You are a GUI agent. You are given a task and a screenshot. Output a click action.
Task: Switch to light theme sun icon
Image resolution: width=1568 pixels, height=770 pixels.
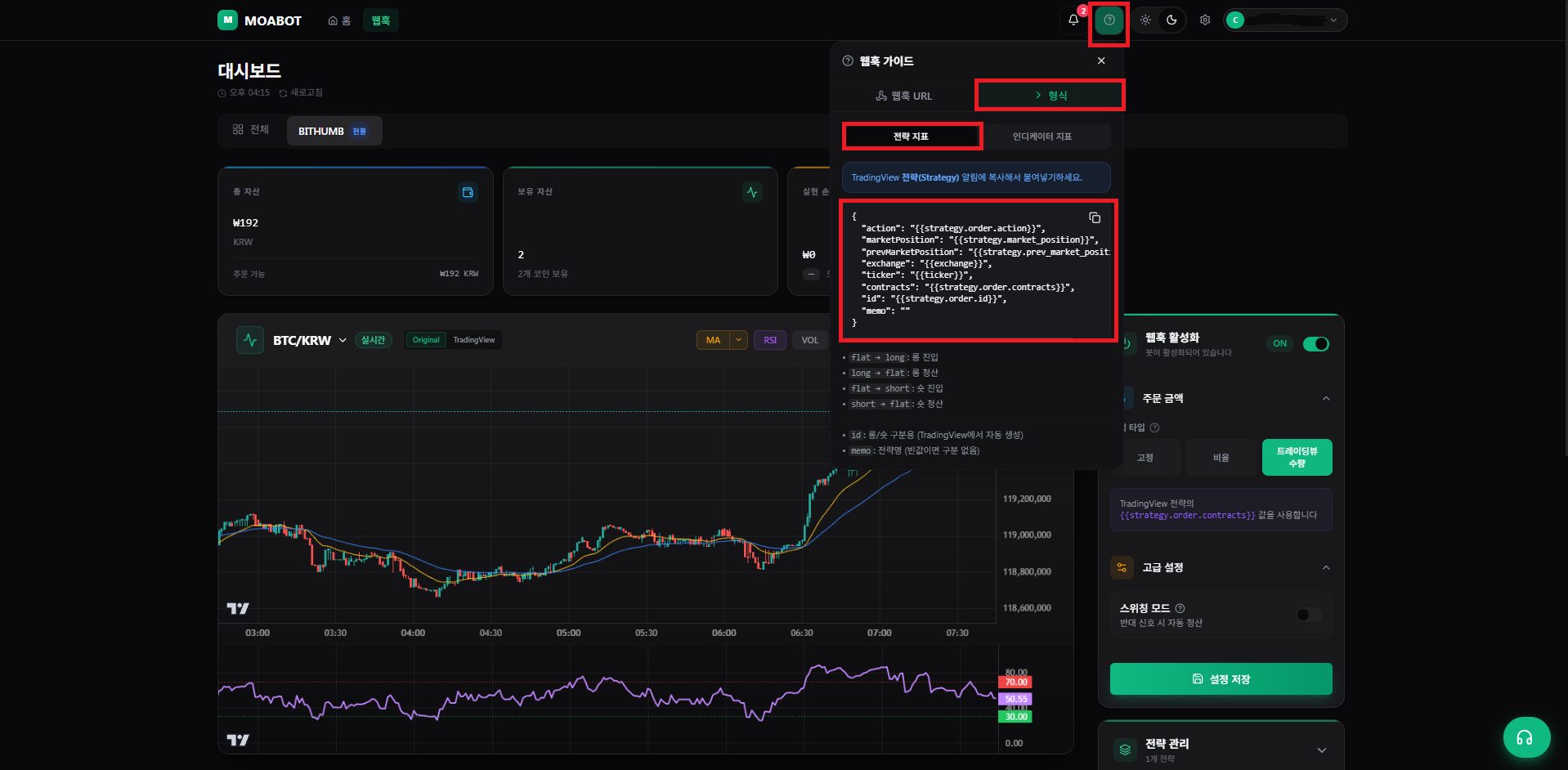[1145, 20]
